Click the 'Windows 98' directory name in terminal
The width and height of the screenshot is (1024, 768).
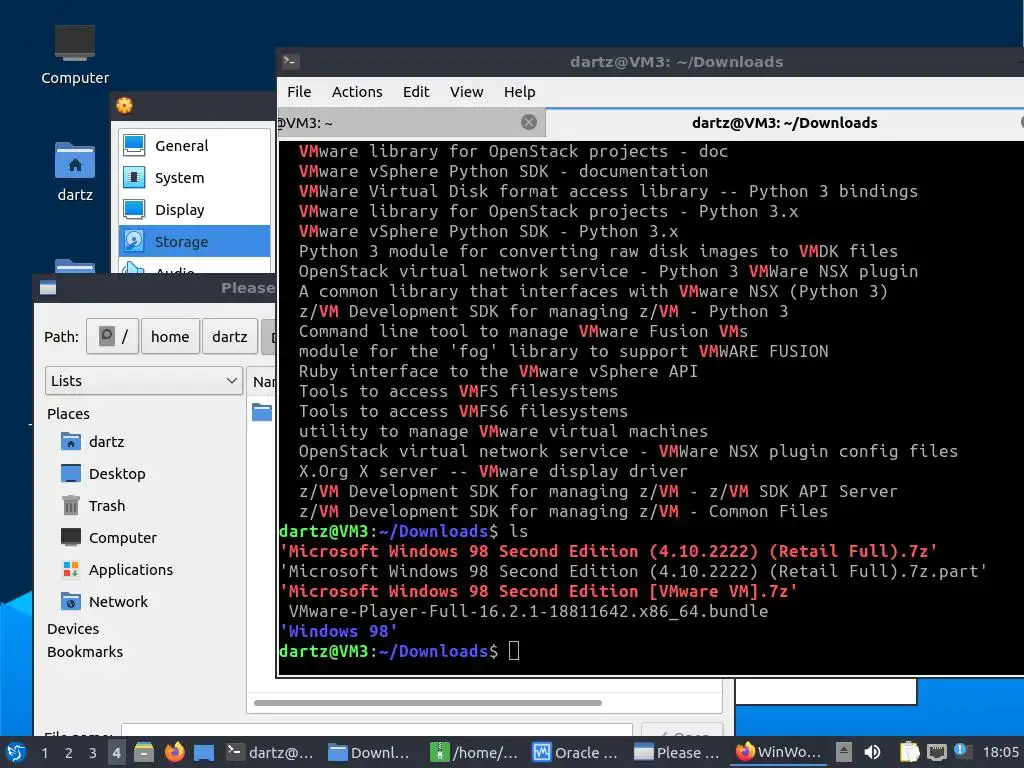point(338,631)
